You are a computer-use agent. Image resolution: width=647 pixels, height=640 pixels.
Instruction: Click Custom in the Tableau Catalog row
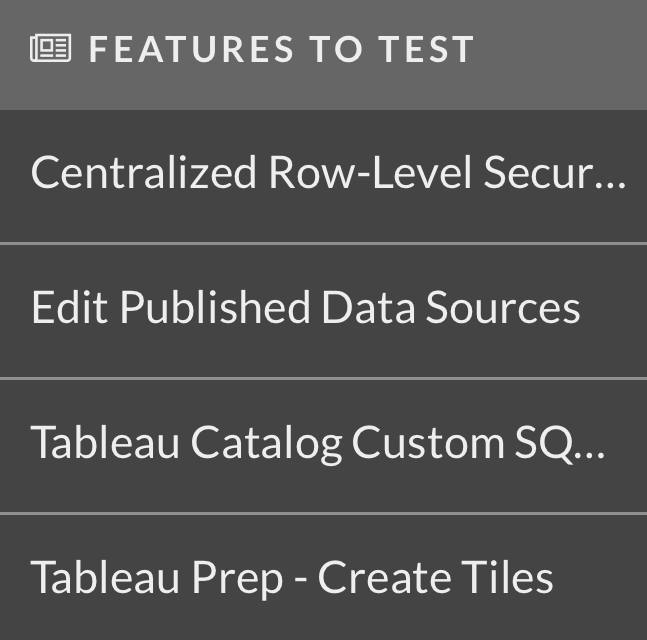click(428, 442)
